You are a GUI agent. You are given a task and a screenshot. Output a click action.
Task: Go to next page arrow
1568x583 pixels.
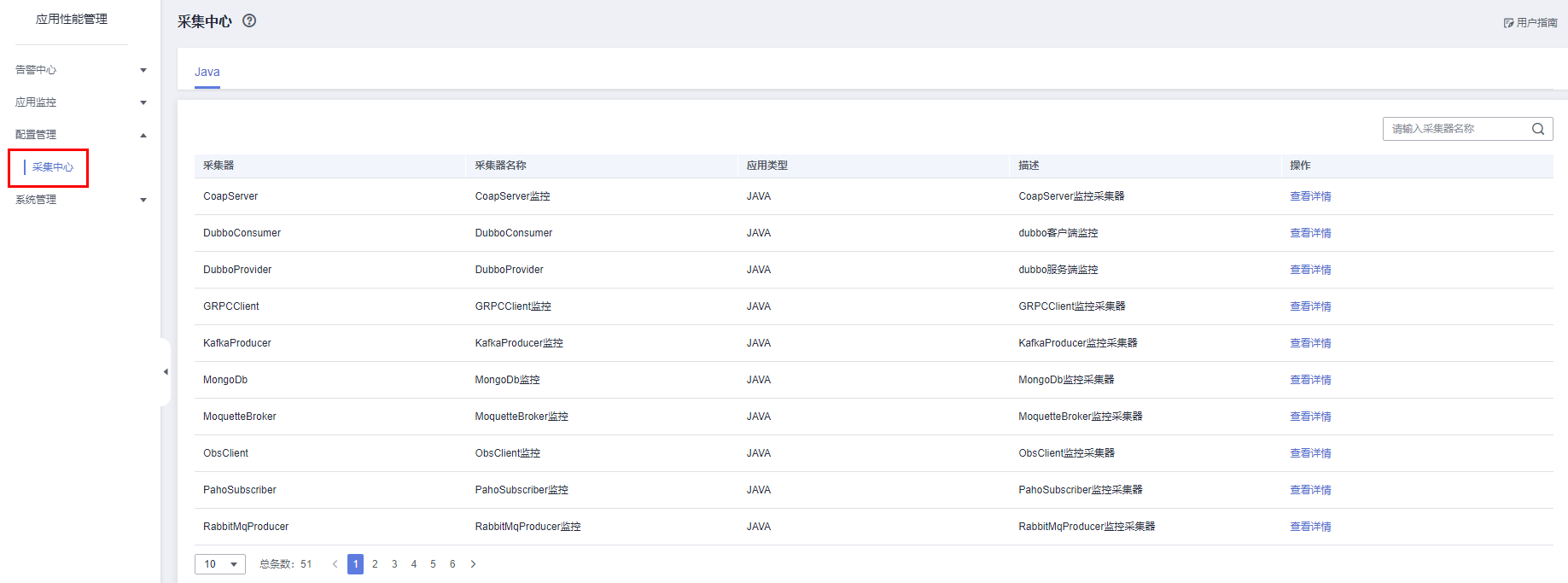click(x=474, y=564)
